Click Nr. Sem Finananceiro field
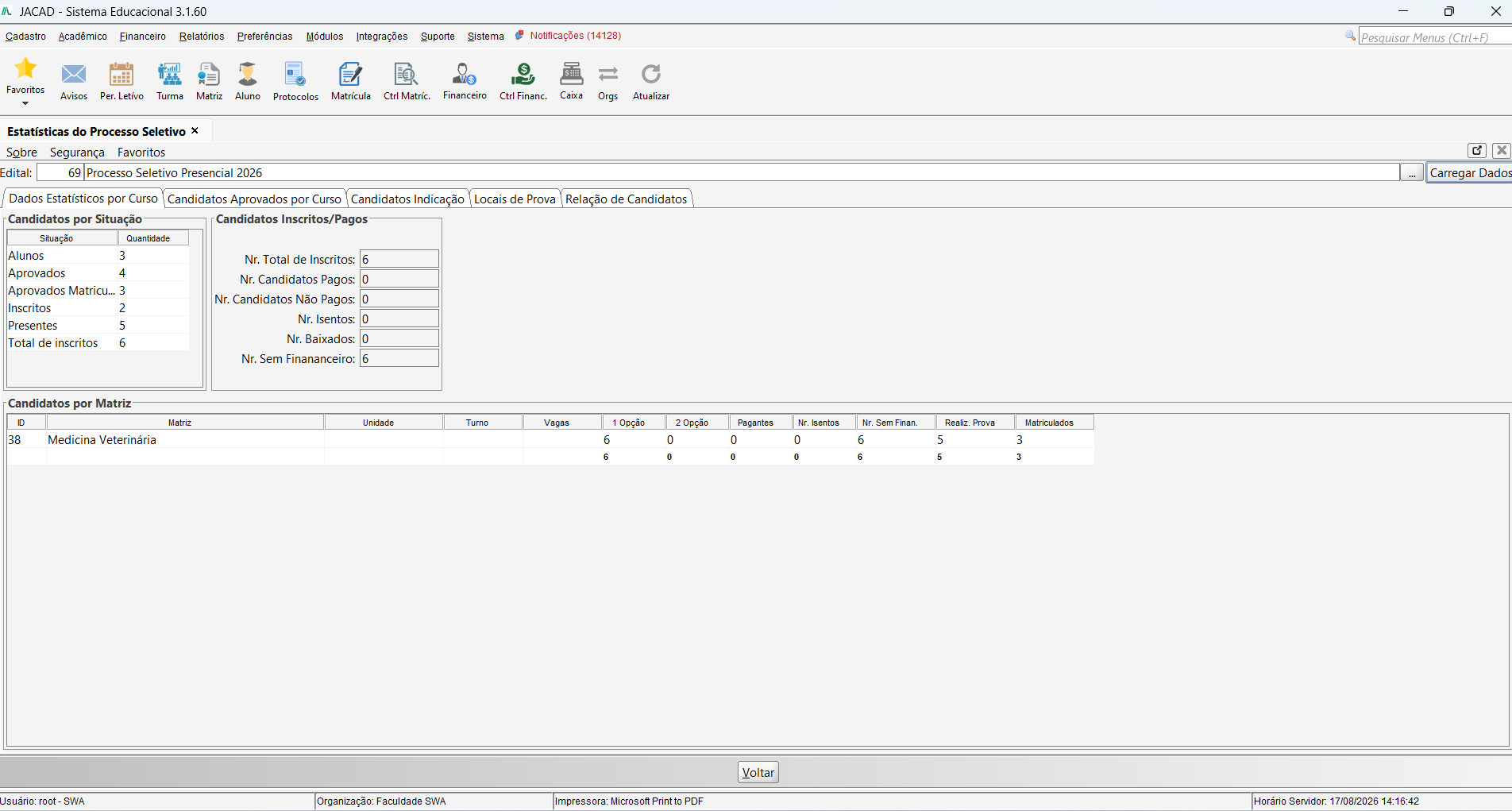 tap(399, 358)
